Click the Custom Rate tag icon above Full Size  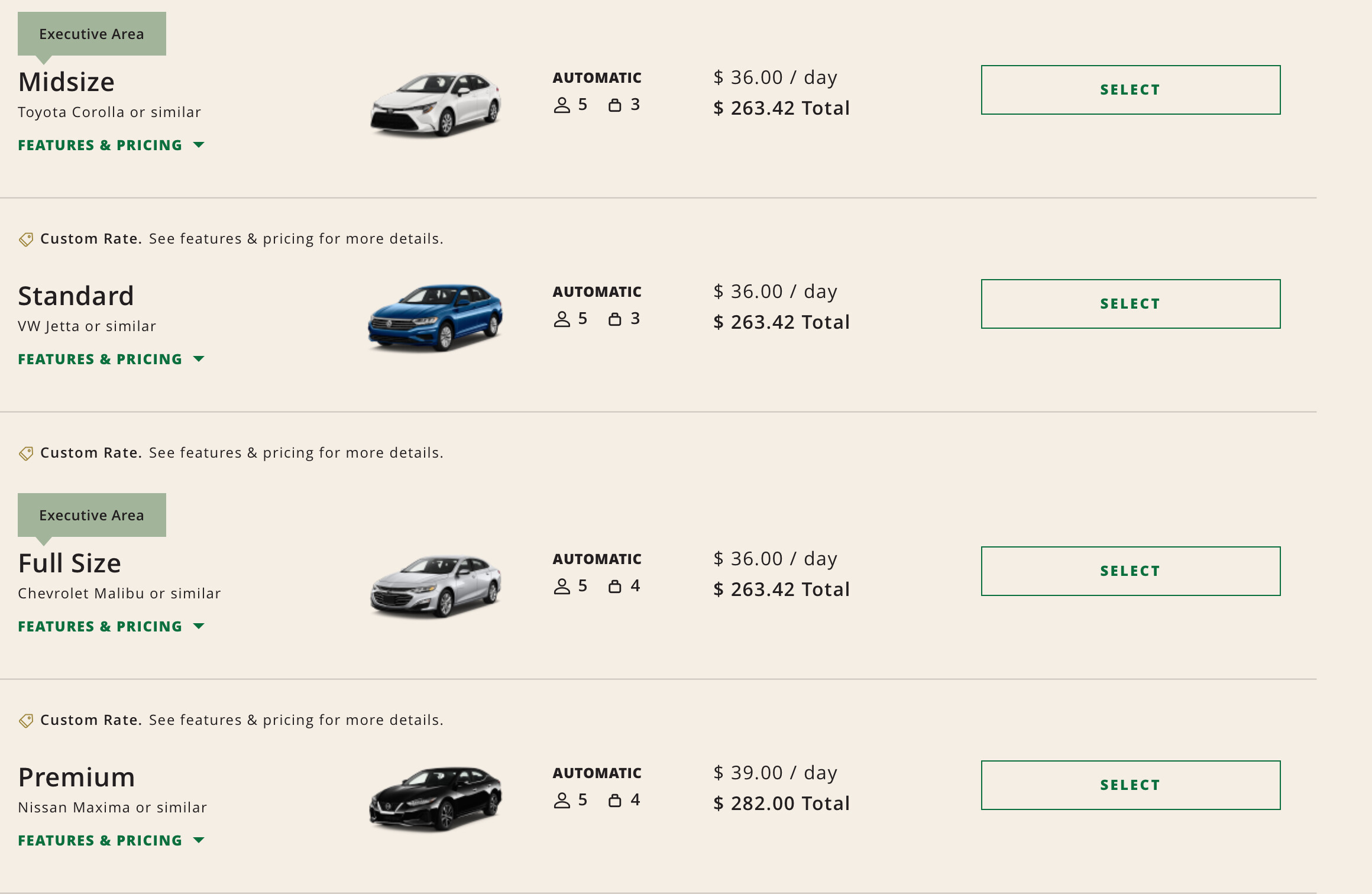coord(26,454)
